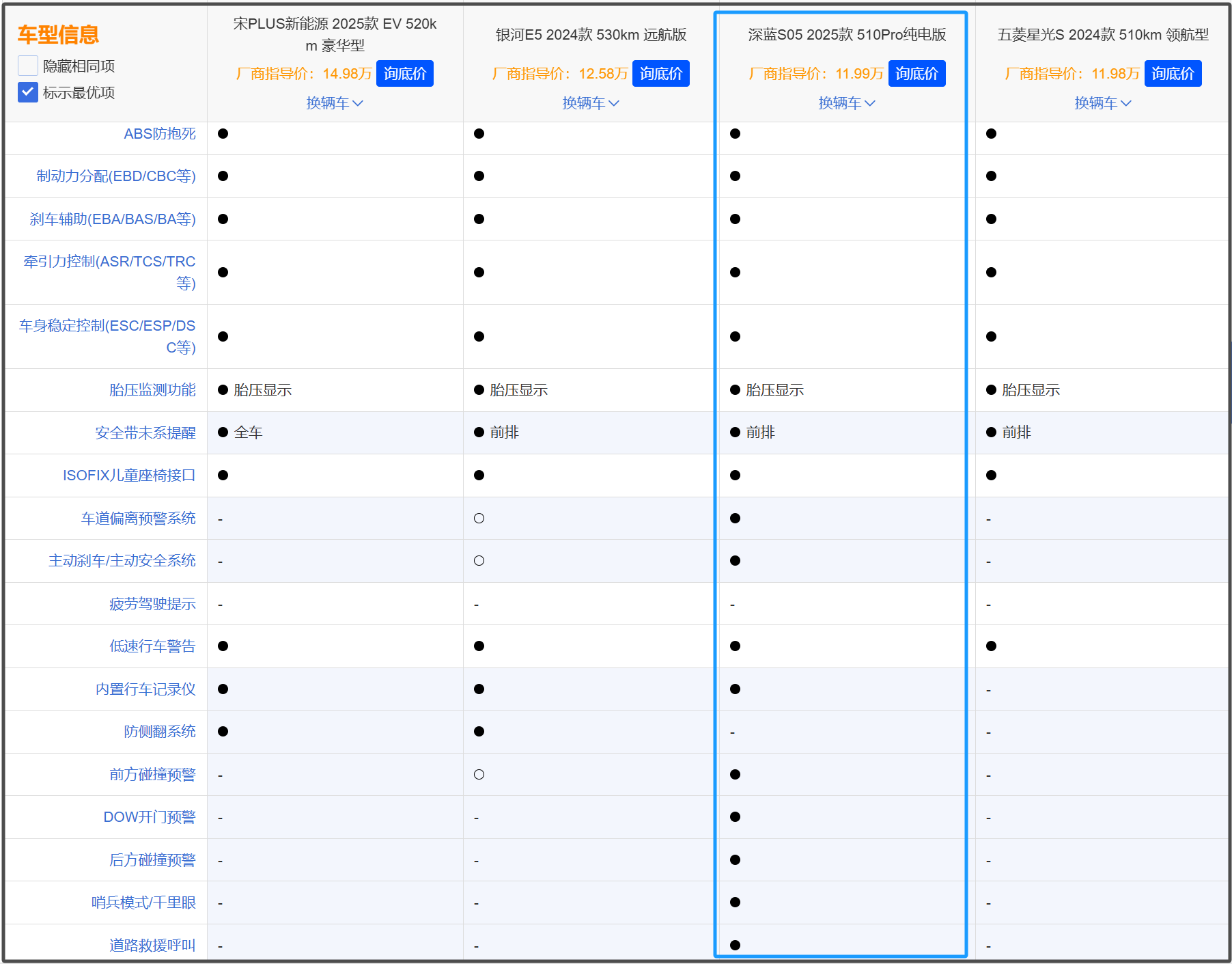Check the 隐藏相同项 checkbox
Image resolution: width=1232 pixels, height=964 pixels.
point(28,66)
